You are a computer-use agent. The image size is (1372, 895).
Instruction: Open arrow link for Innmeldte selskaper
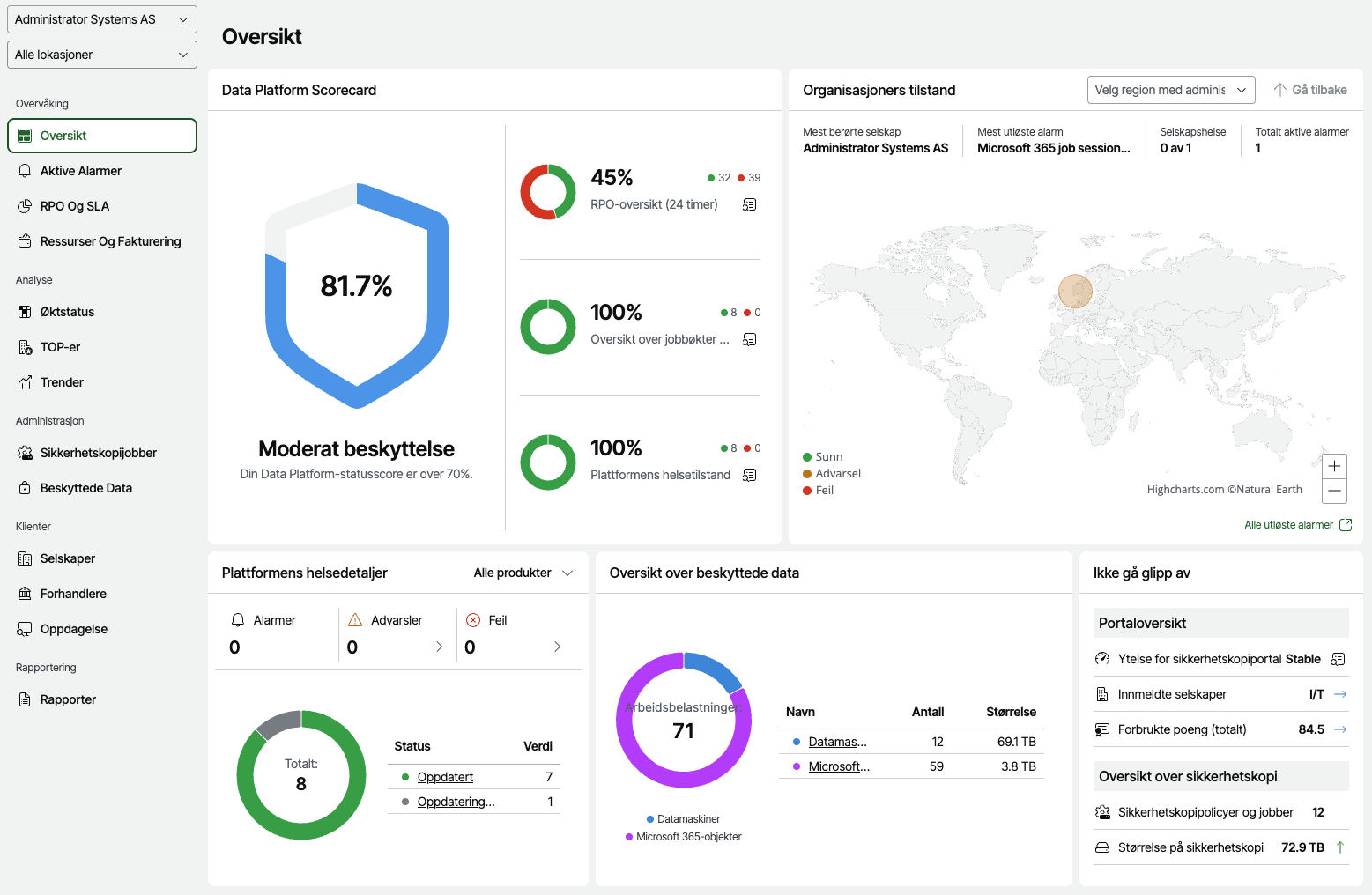tap(1340, 694)
